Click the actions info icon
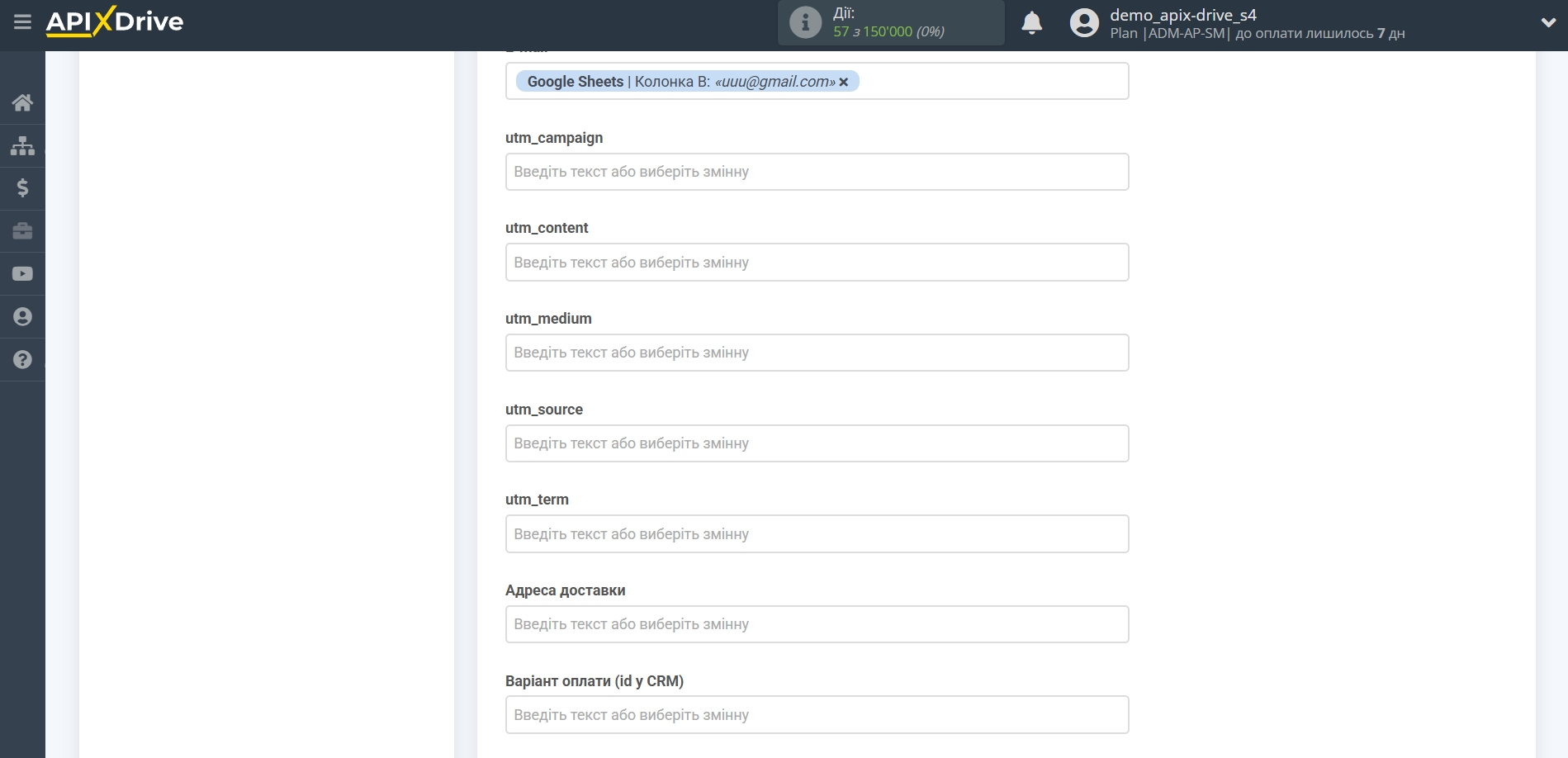 pyautogui.click(x=805, y=22)
